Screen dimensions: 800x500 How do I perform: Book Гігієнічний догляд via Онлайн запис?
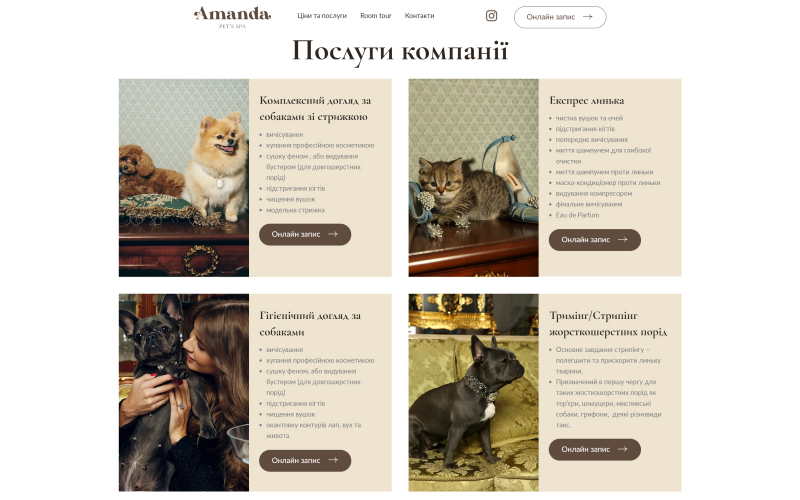pos(305,460)
